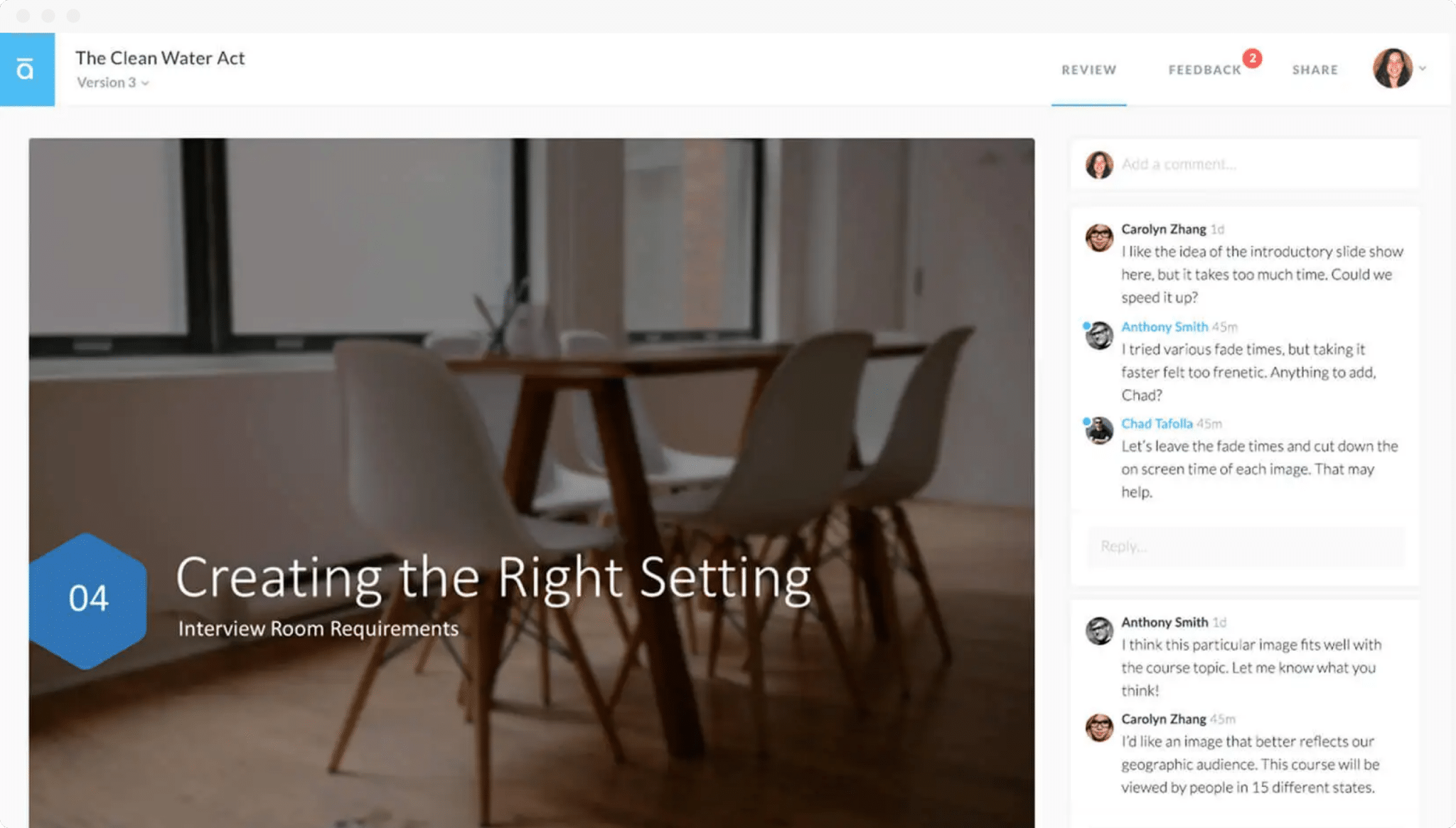This screenshot has width=1456, height=828.
Task: Click the Reply input field
Action: click(1246, 546)
